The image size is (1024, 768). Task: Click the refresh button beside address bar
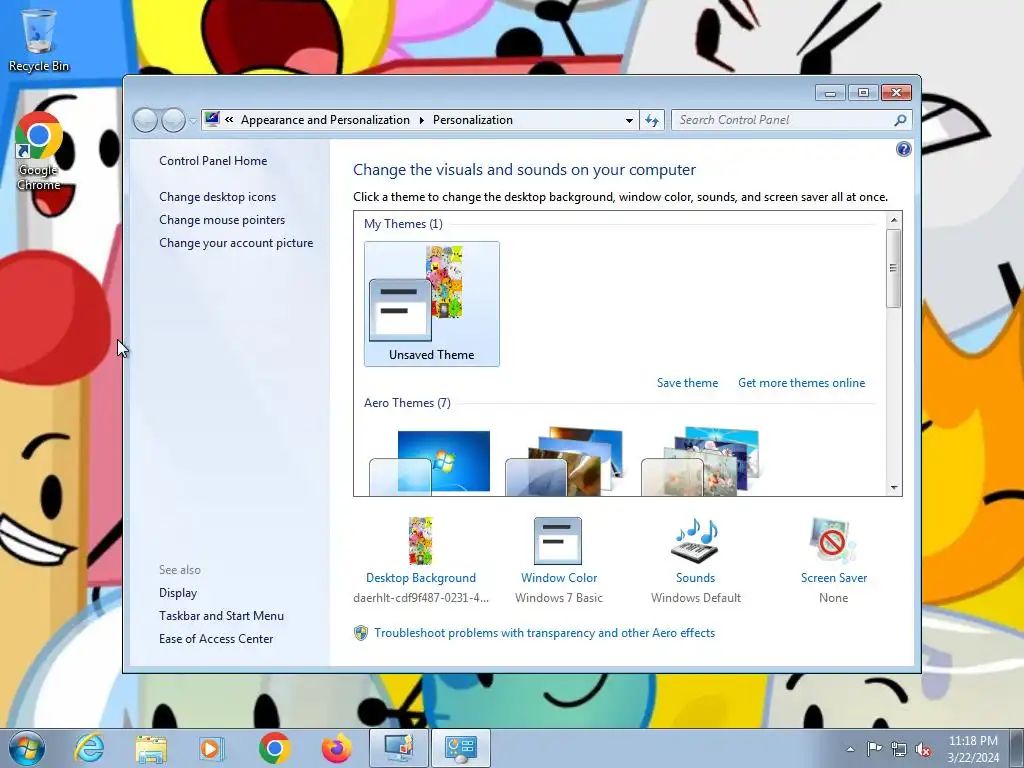(652, 120)
